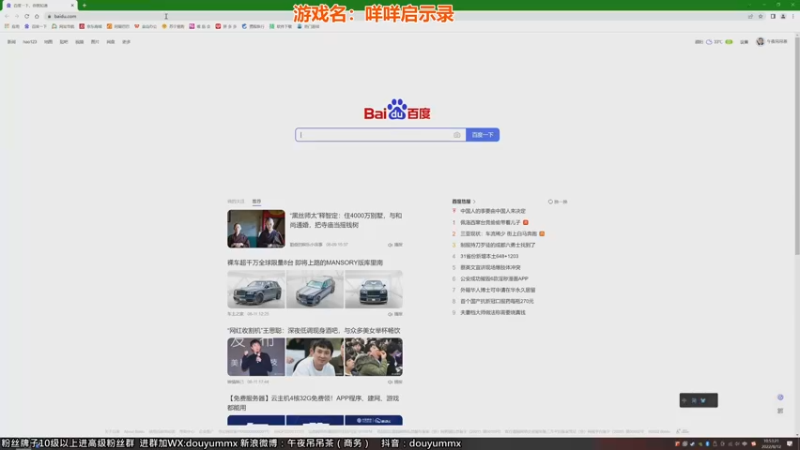Open the orange Taobao bookmark in bookmarks bar
The width and height of the screenshot is (800, 450).
coord(118,26)
